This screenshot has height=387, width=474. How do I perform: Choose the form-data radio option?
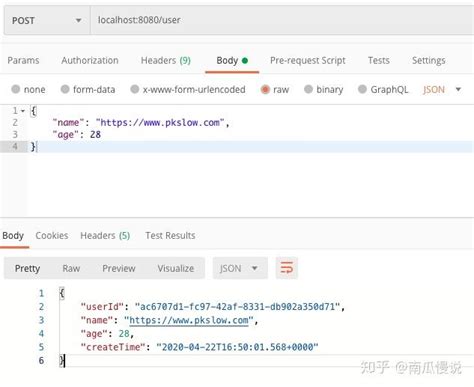[65, 89]
